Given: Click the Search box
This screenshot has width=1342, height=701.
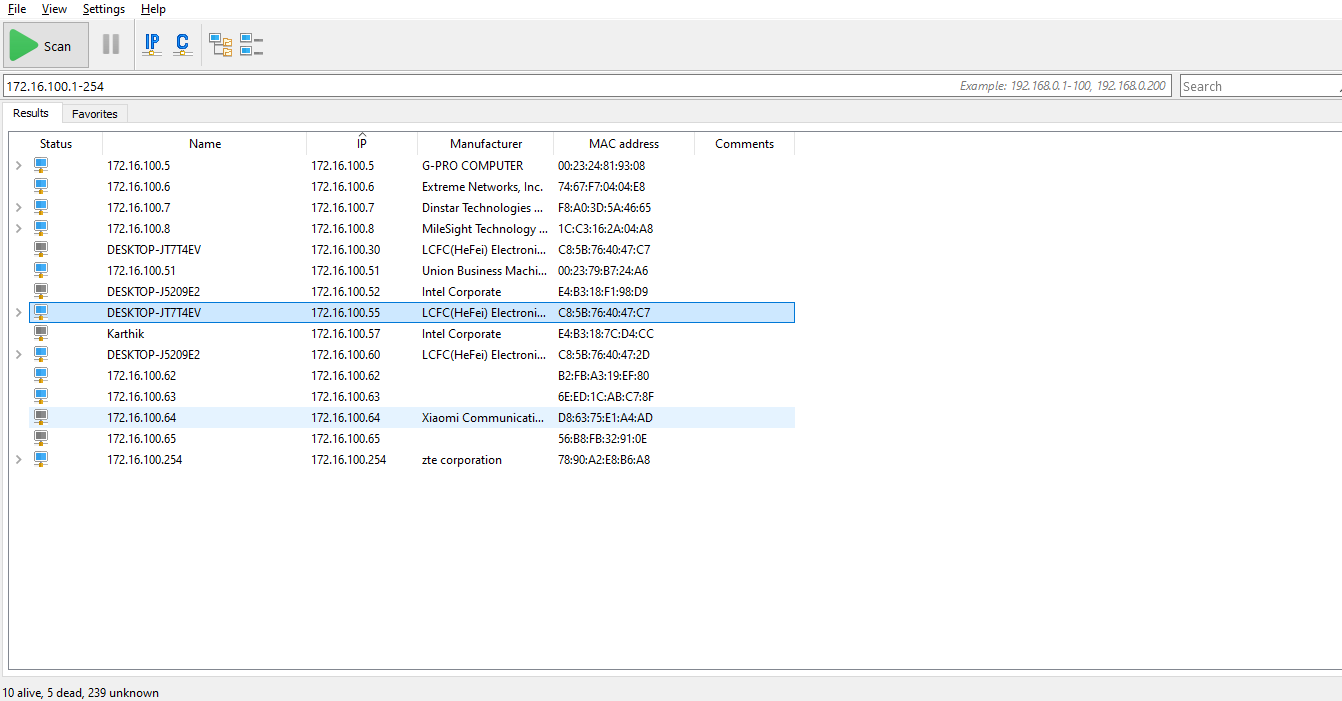Looking at the screenshot, I should [1258, 86].
